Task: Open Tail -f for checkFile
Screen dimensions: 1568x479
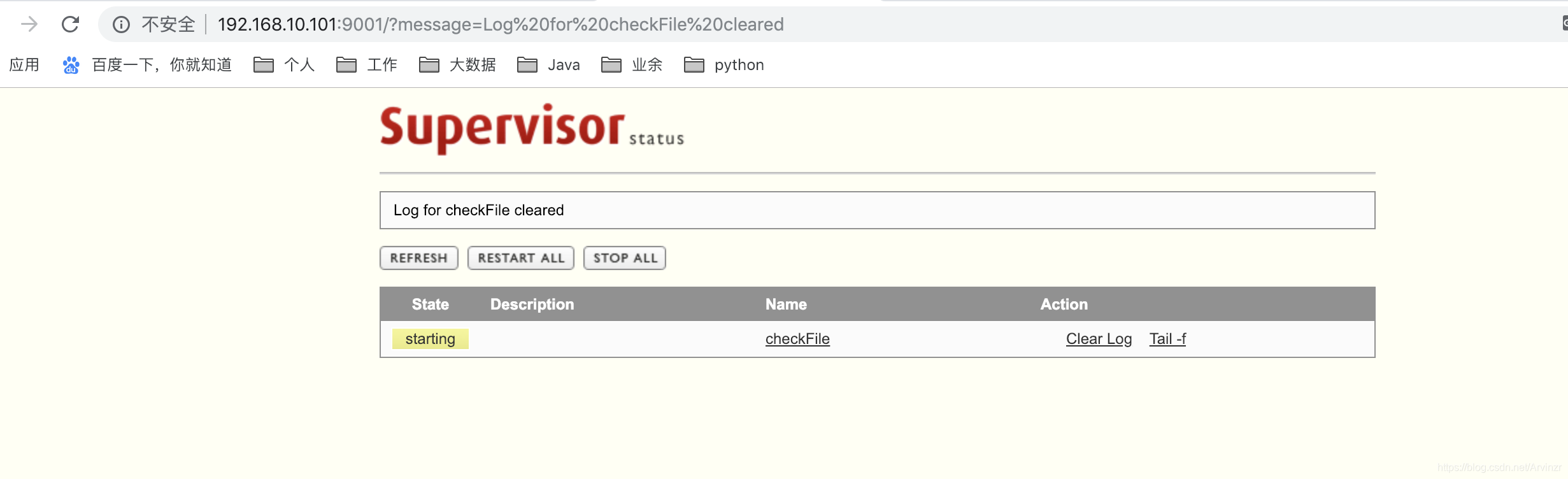Action: [1167, 339]
